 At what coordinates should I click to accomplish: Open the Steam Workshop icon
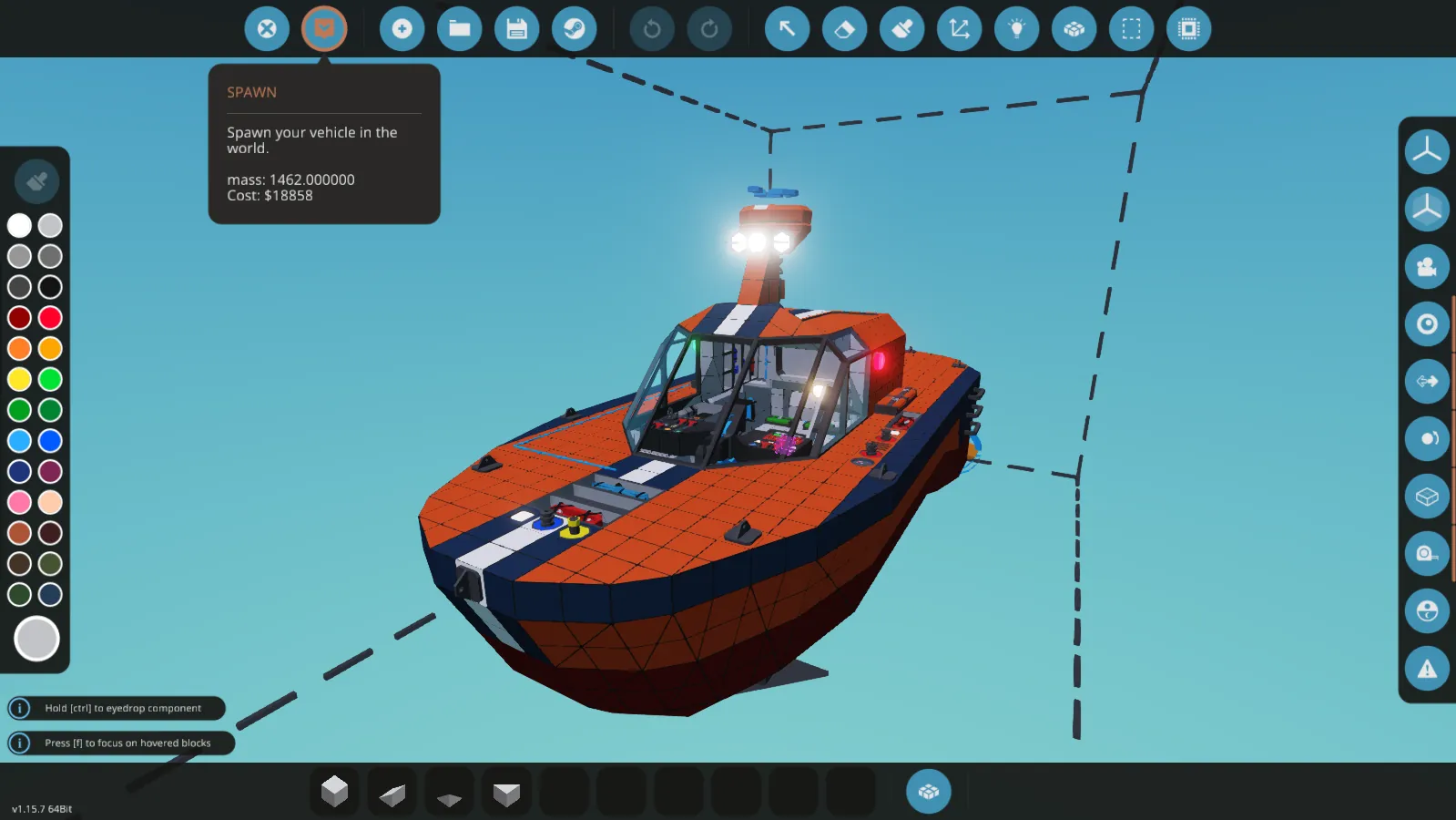coord(575,29)
